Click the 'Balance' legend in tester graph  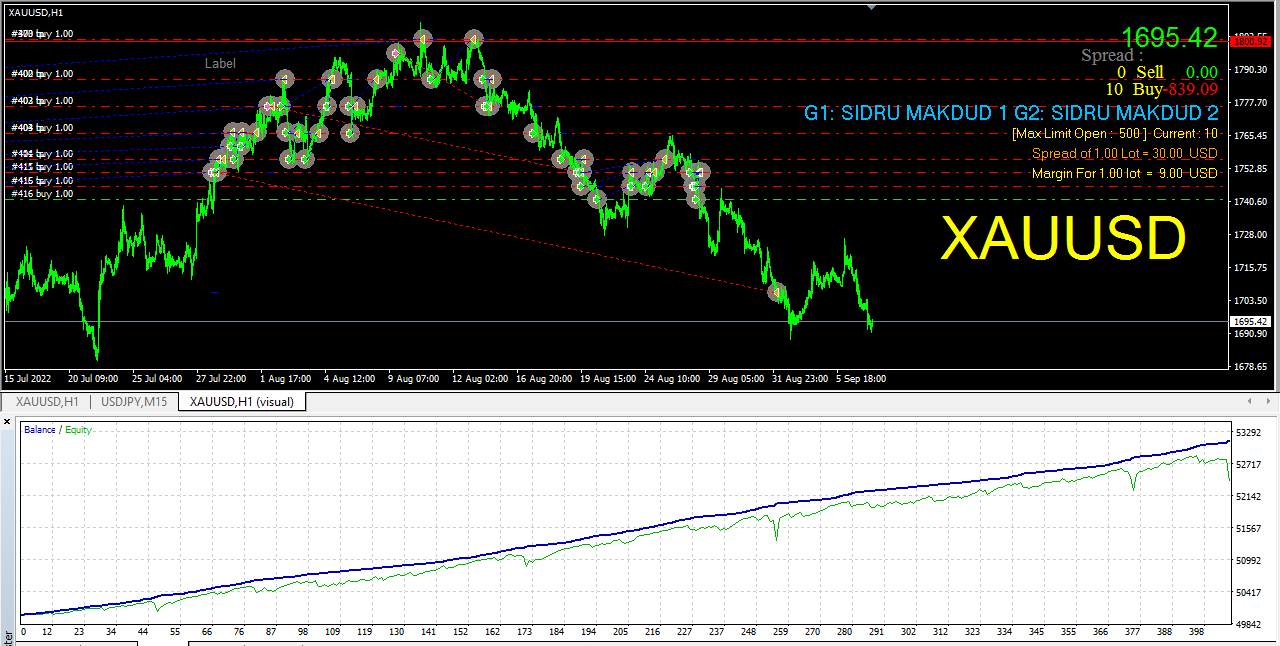[39, 429]
